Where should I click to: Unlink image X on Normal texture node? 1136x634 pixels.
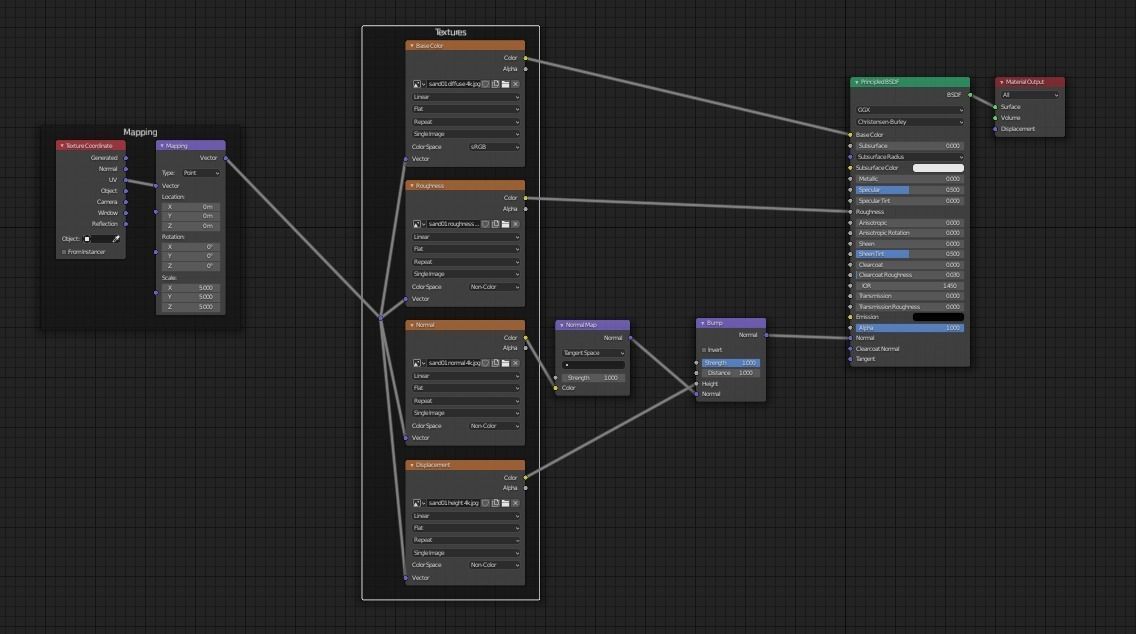coord(515,363)
